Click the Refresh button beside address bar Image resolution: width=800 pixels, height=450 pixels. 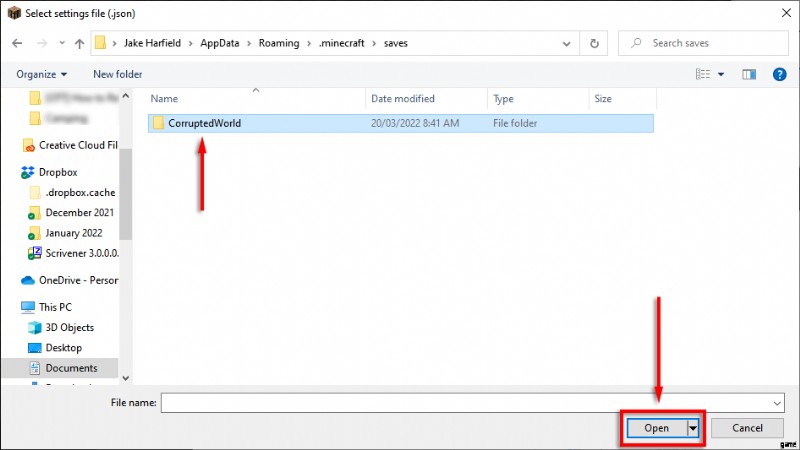tap(595, 44)
